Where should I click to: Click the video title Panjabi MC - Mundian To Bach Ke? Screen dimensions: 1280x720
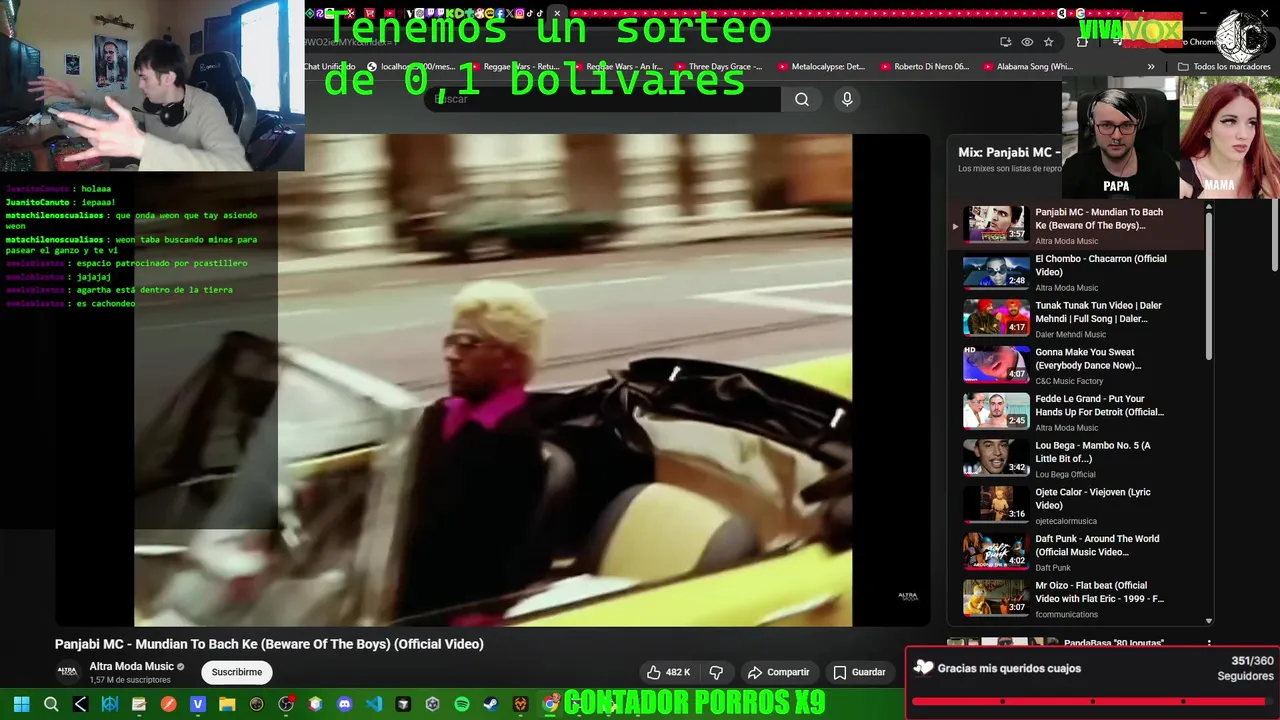tap(269, 644)
